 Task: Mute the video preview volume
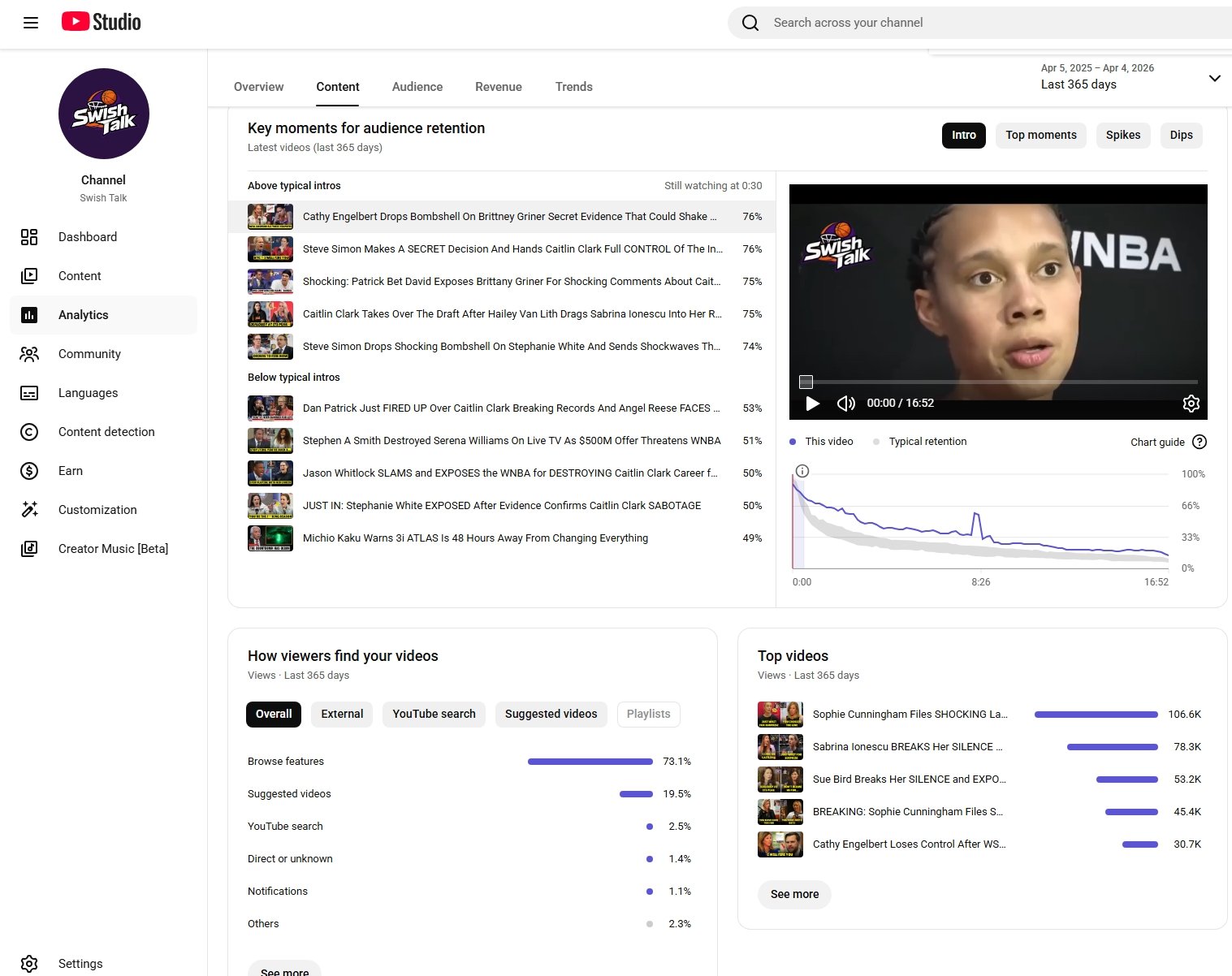(845, 404)
